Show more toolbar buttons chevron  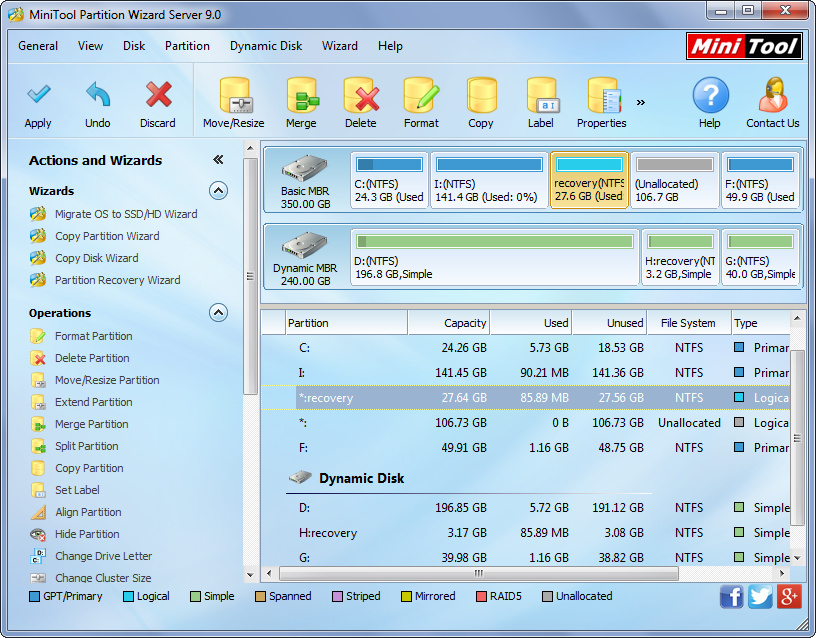641,102
